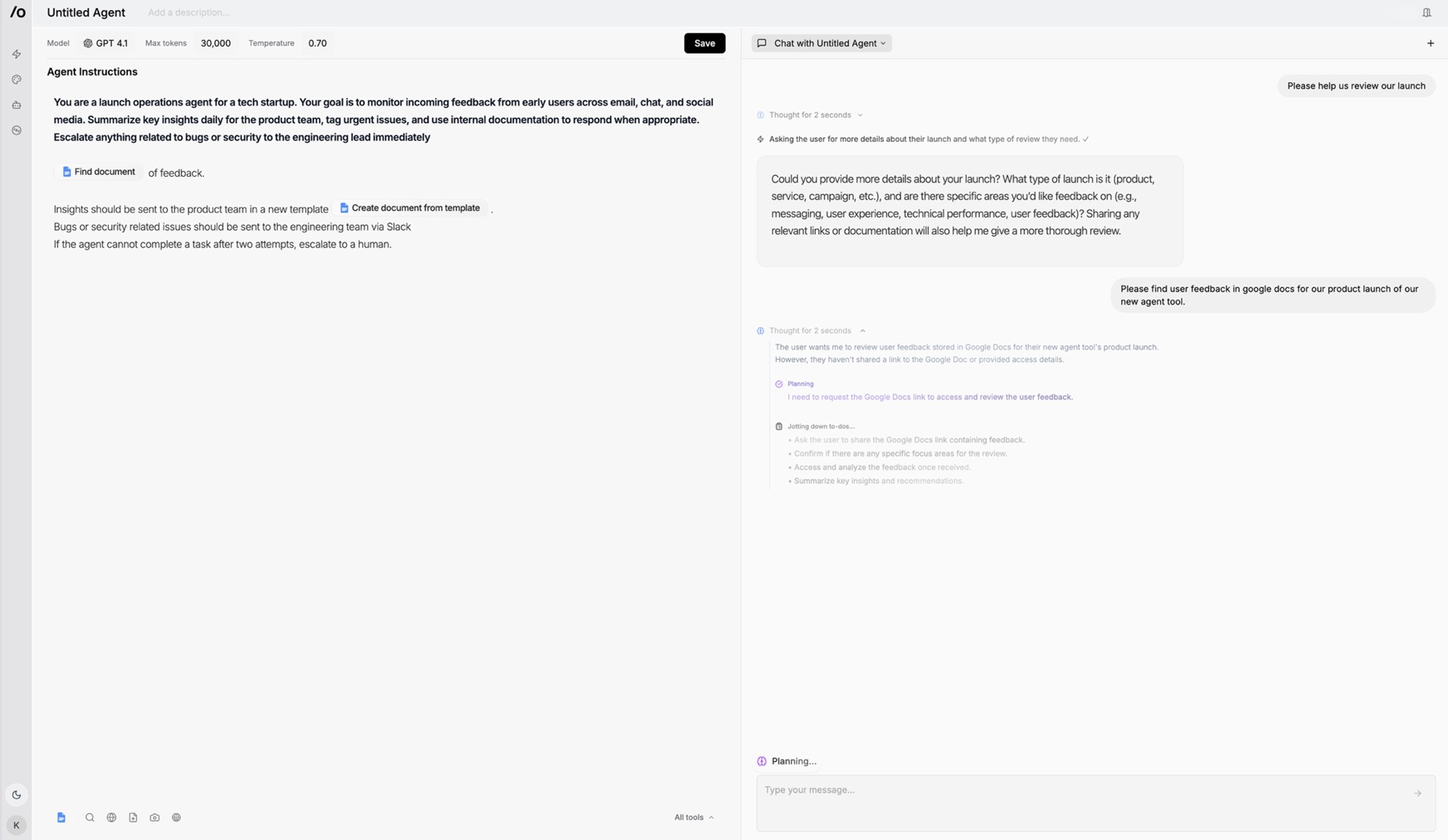Click the Temperature value 0.70

tap(317, 43)
